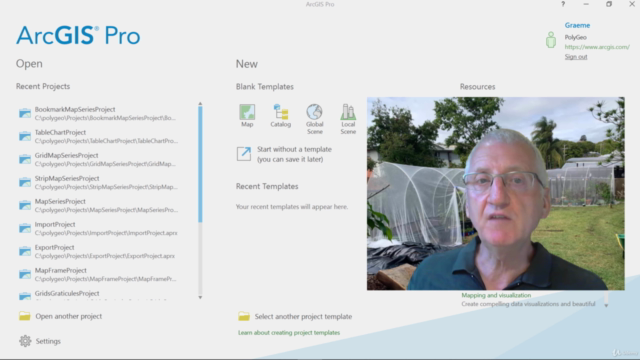This screenshot has width=640, height=360.
Task: Create a new Catalog blank template
Action: click(x=280, y=116)
